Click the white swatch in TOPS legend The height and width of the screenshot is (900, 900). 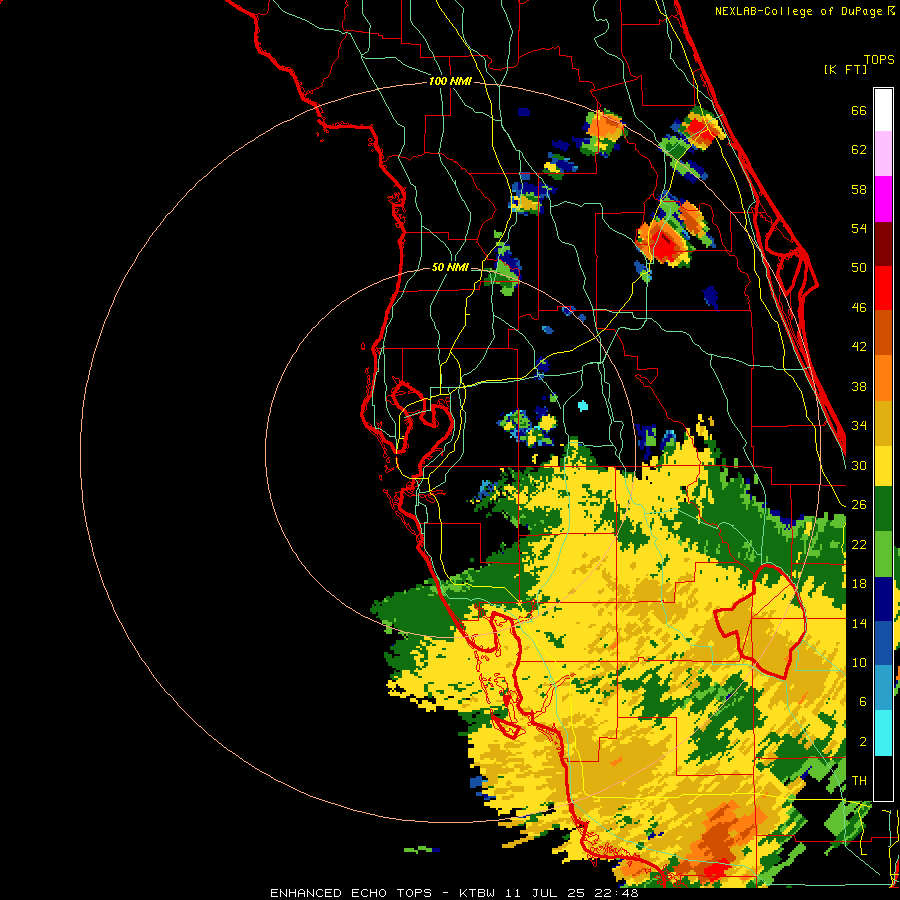coord(883,110)
